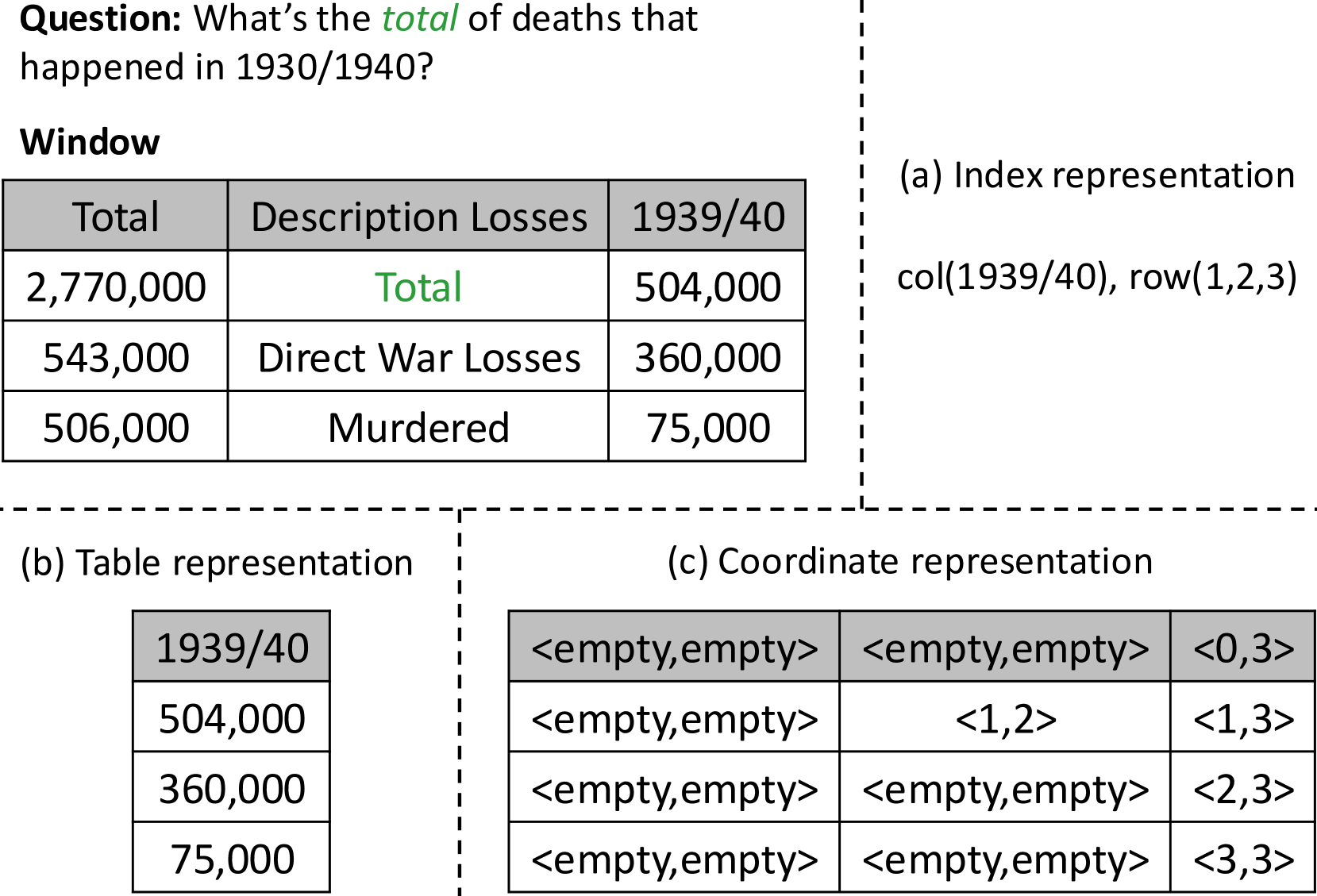The width and height of the screenshot is (1317, 896).
Task: Select the green "Total" cell in the Window table
Action: [x=418, y=286]
